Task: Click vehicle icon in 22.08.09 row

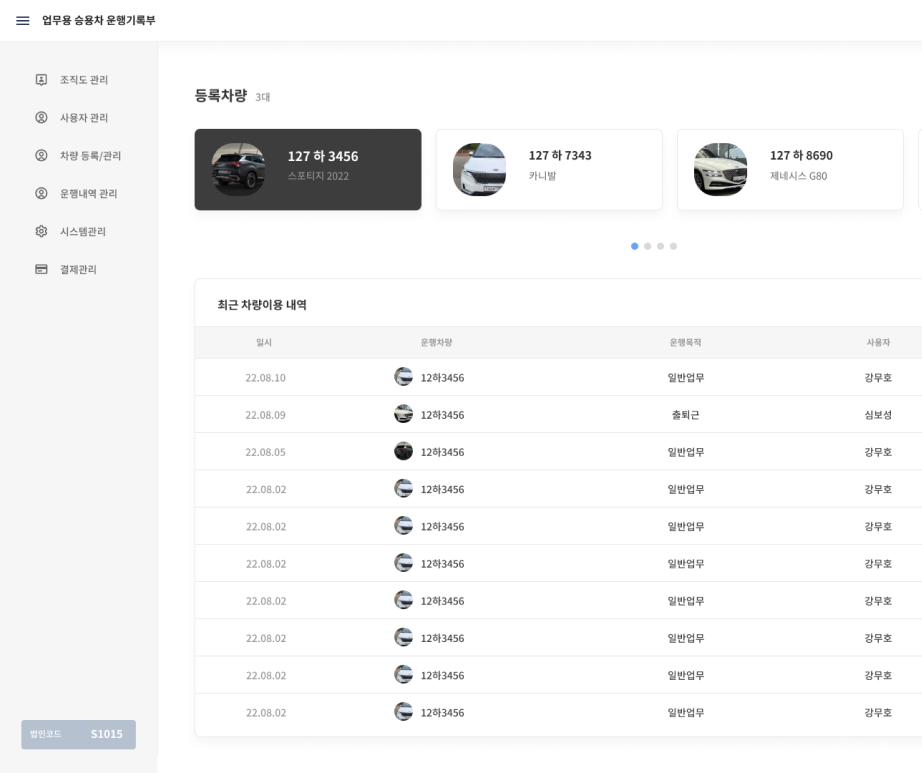Action: (403, 414)
